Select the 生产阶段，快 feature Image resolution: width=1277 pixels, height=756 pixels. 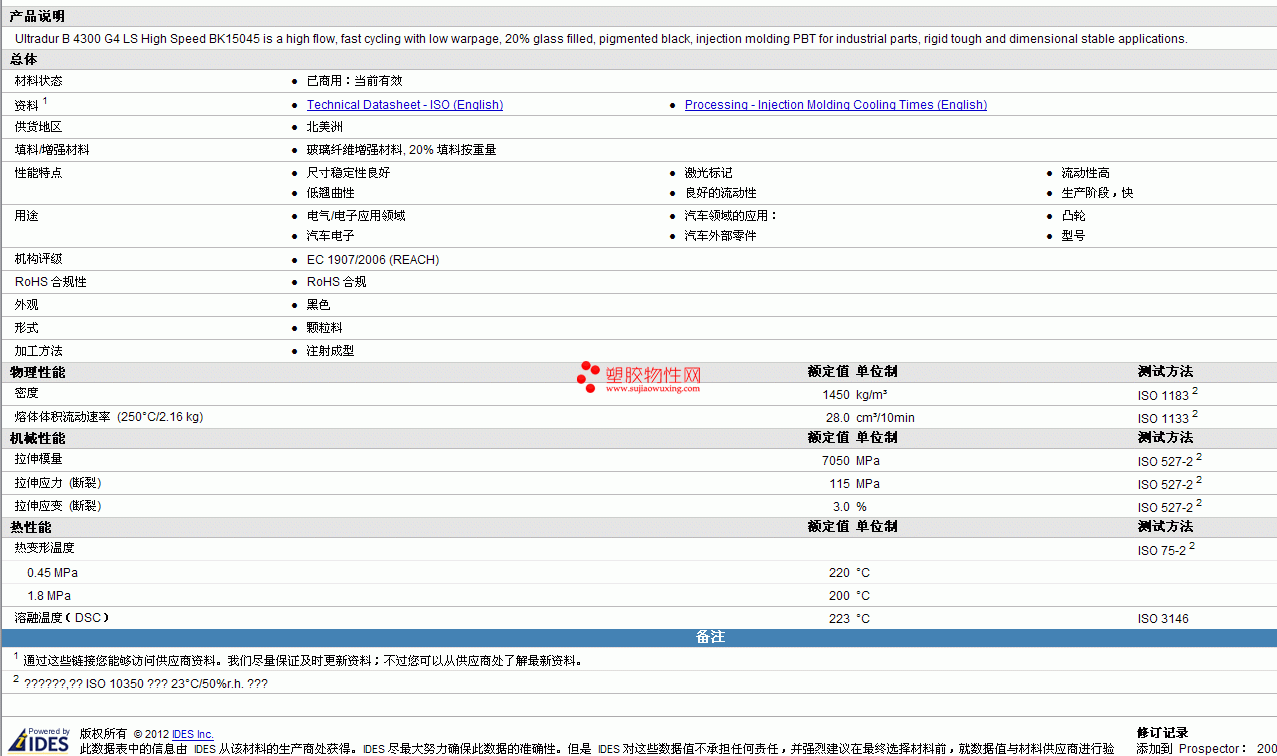pos(1097,193)
